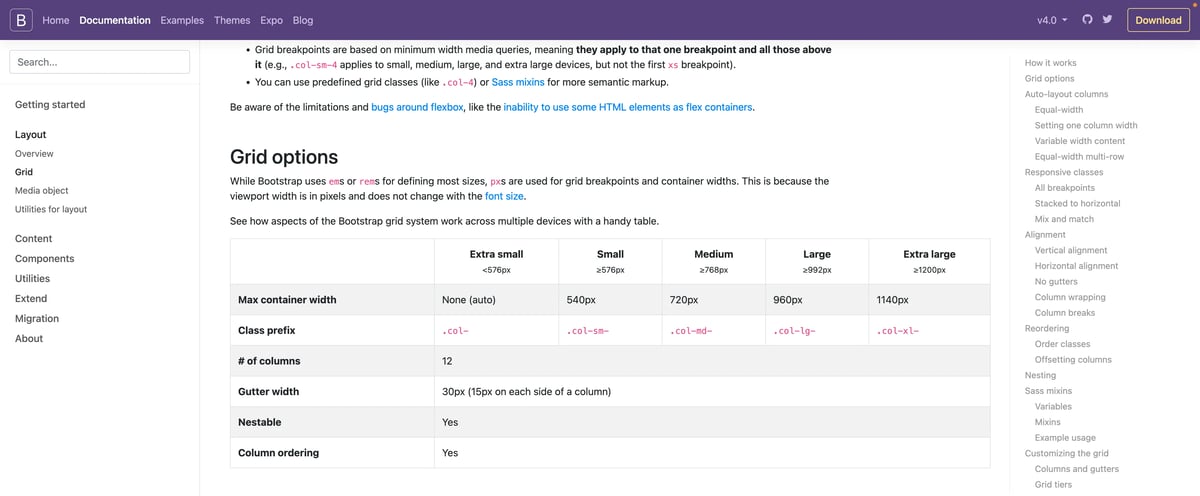
Task: Jump to Responsive classes section
Action: (1065, 172)
